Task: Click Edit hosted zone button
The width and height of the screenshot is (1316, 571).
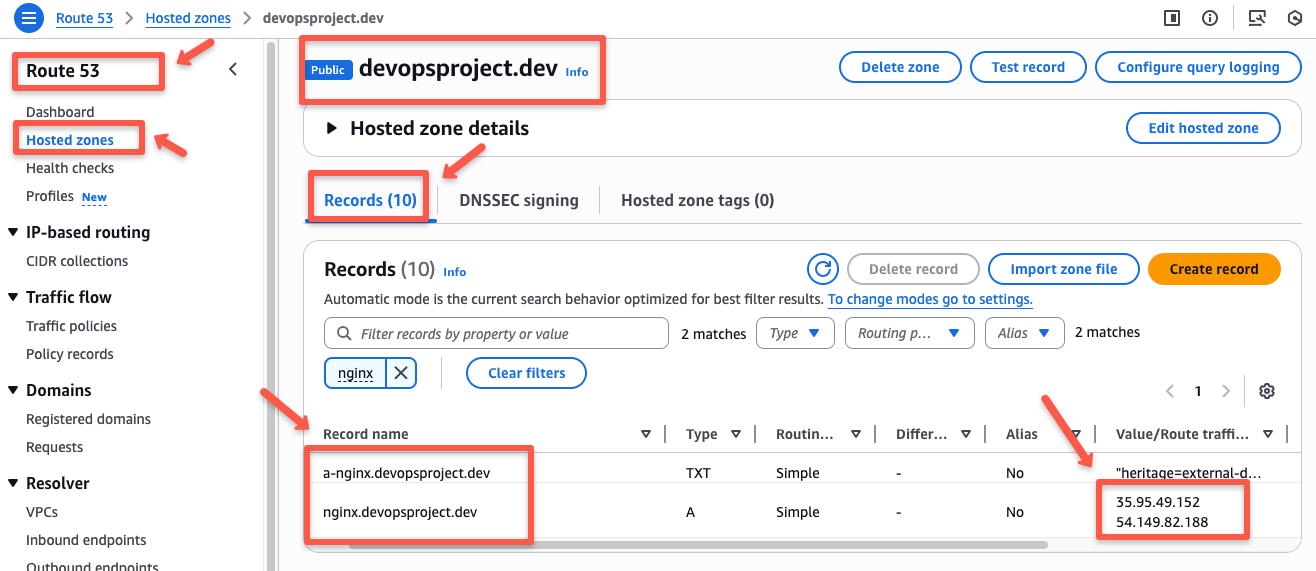Action: pos(1203,128)
